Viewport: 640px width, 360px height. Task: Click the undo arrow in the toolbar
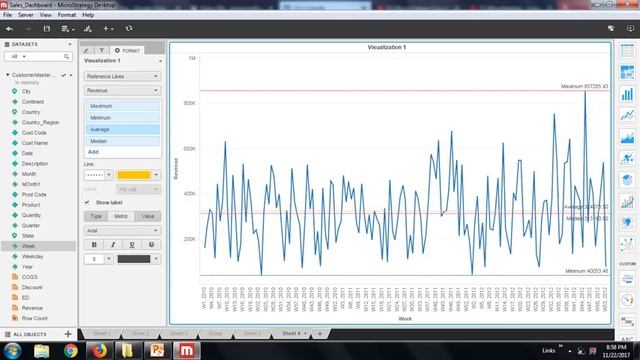point(9,29)
